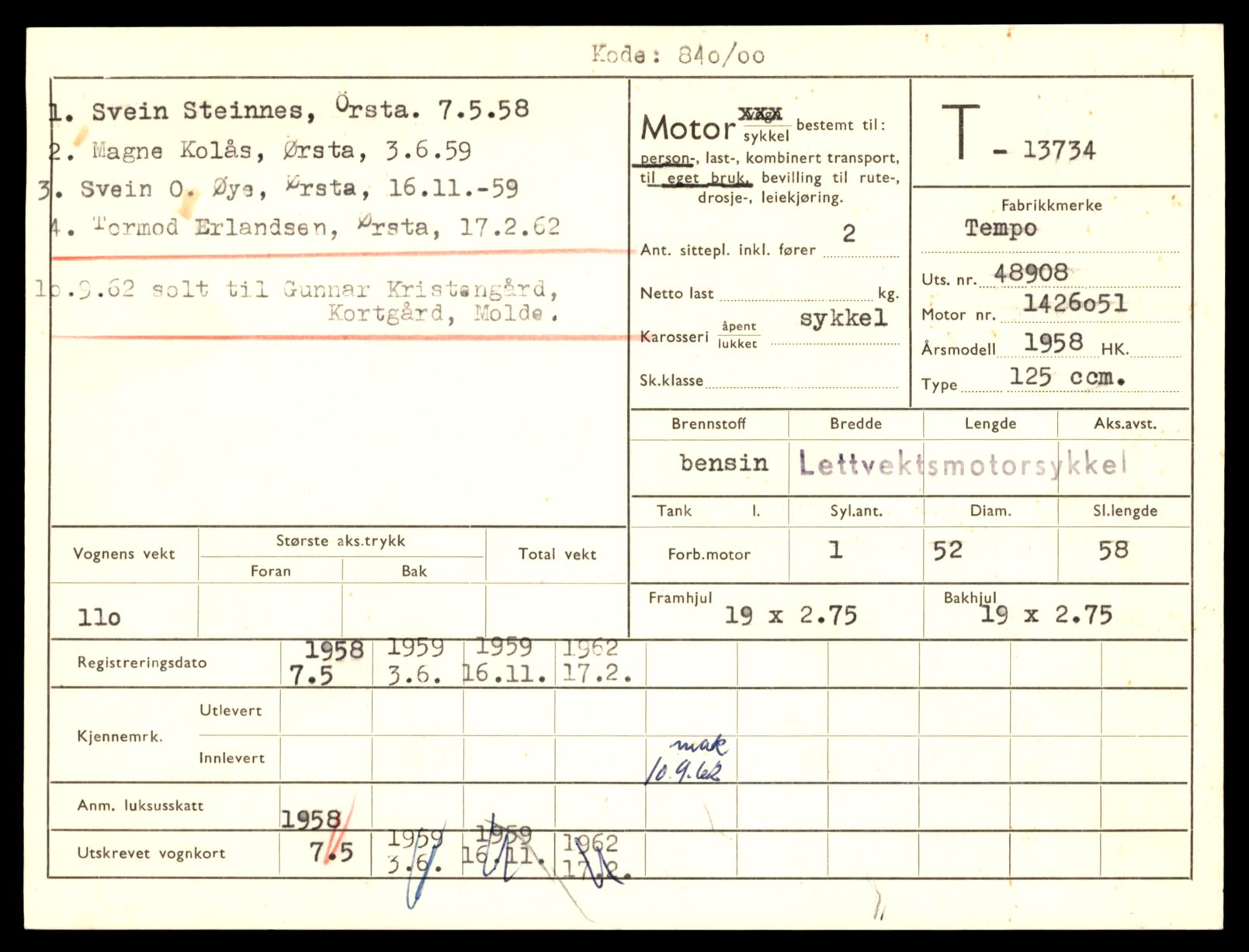Click the Vognens vekt value 110
Image resolution: width=1249 pixels, height=952 pixels.
99,618
